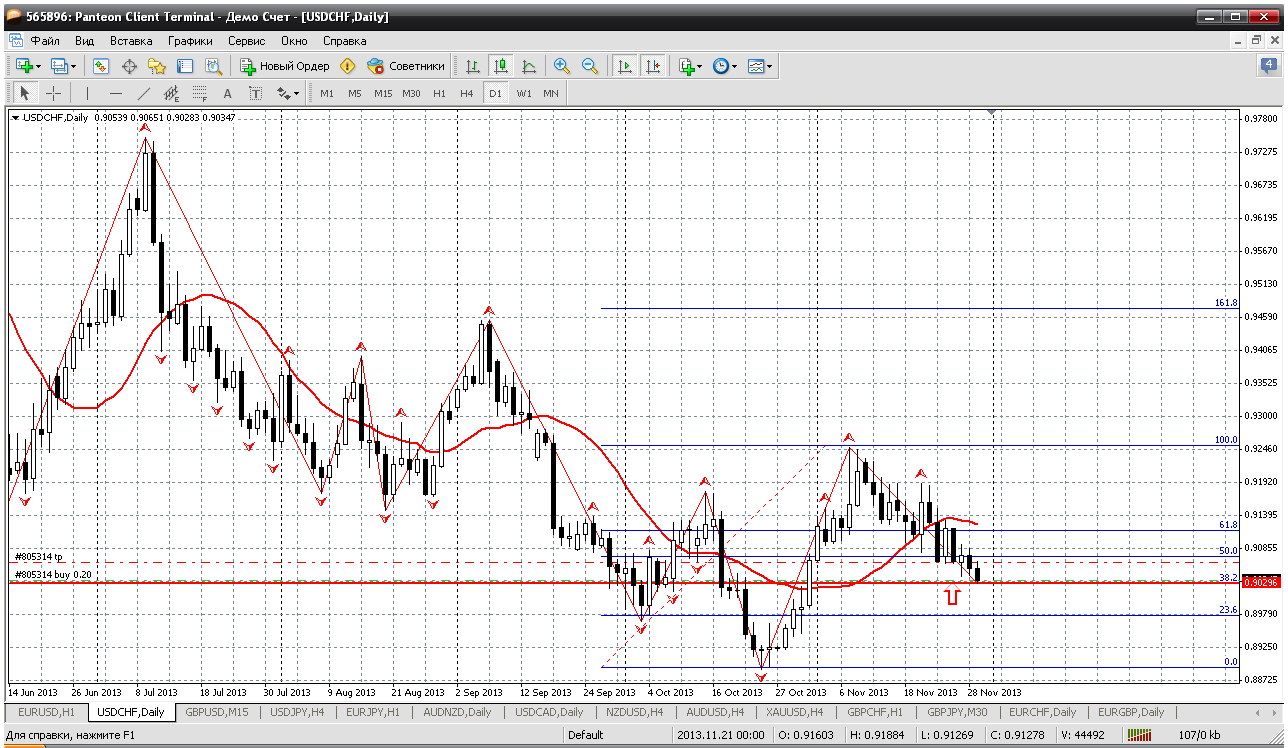Switch timeframe to M30

pos(411,93)
